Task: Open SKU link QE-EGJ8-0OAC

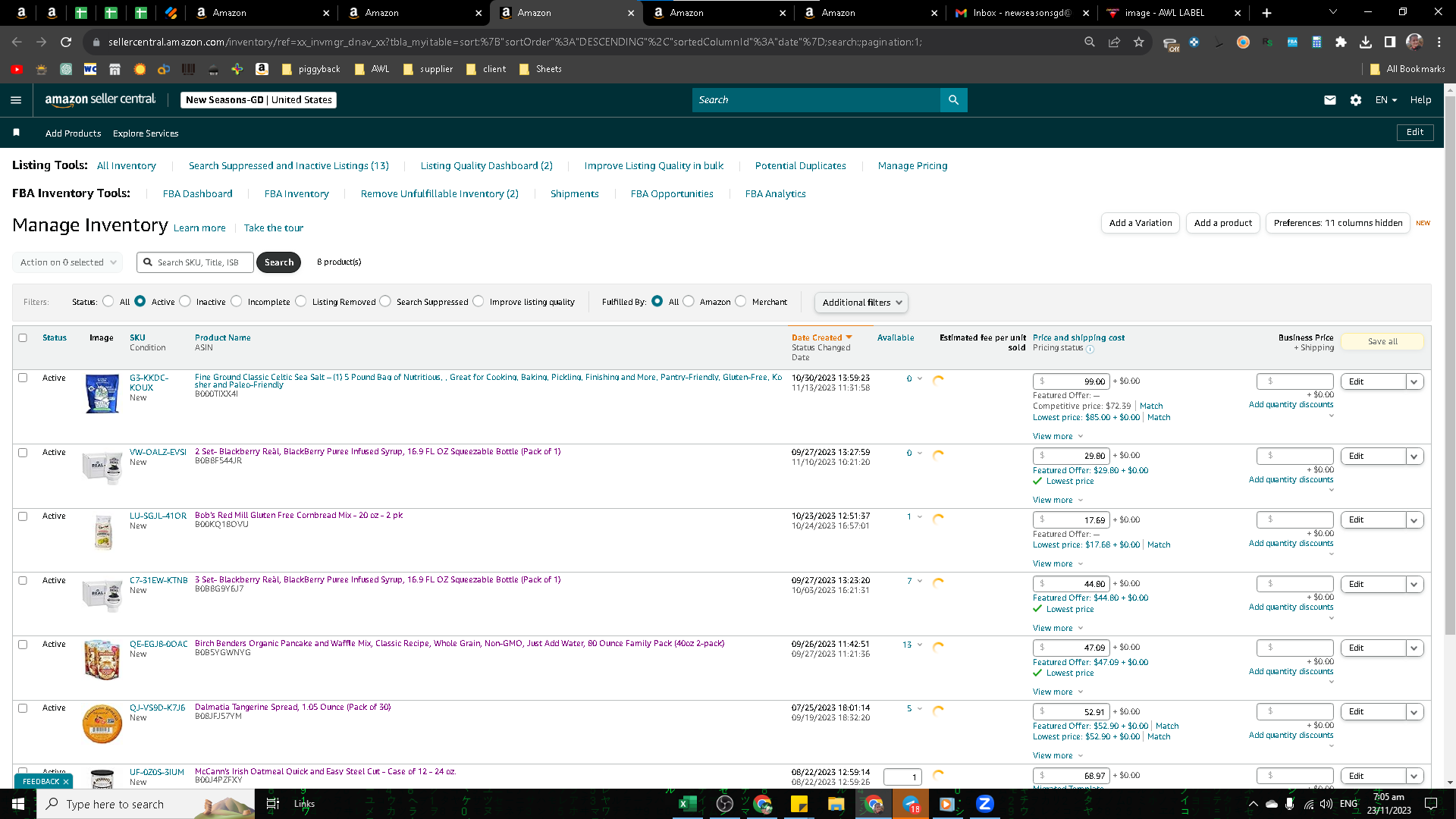Action: click(158, 644)
